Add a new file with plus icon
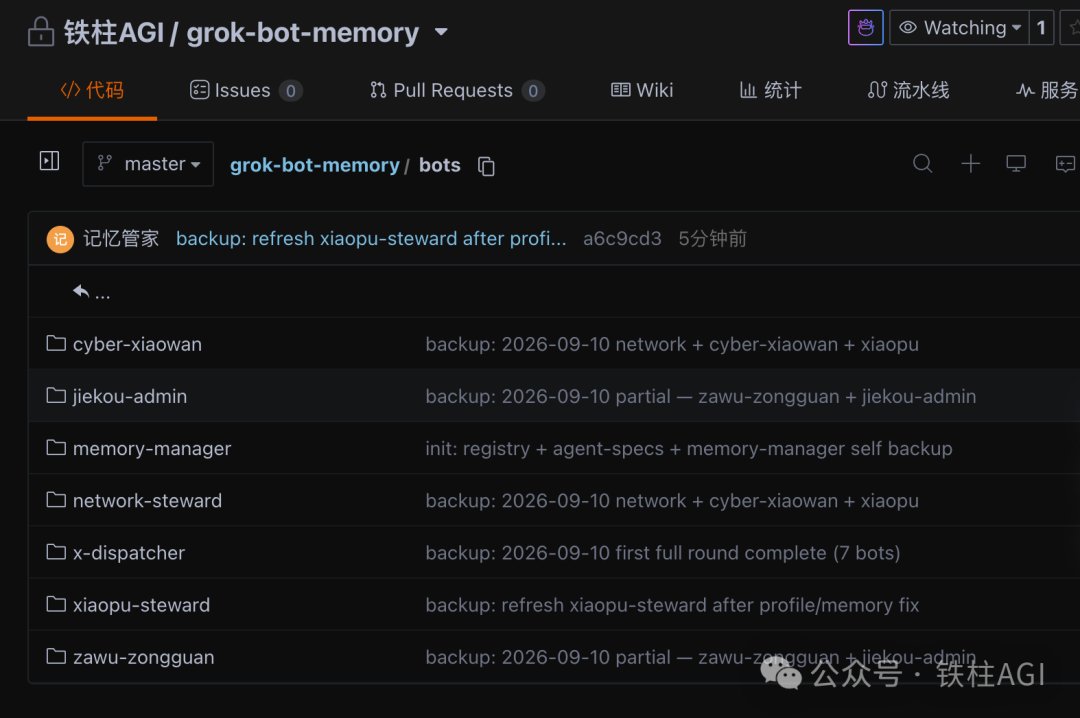 [x=970, y=163]
